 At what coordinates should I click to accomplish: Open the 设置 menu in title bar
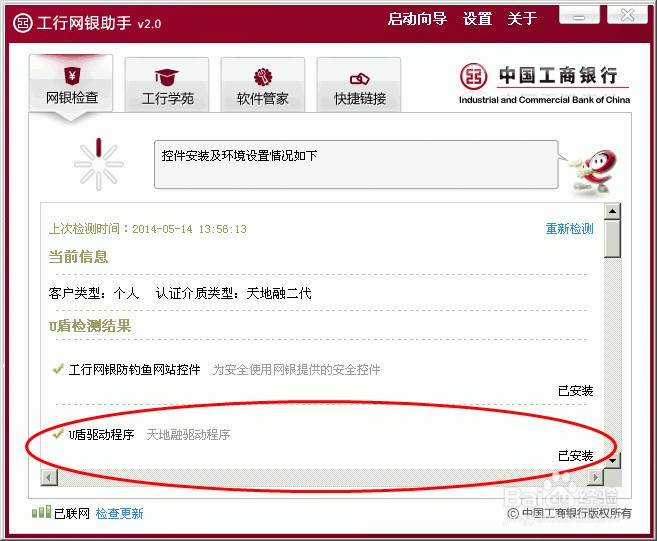(477, 19)
